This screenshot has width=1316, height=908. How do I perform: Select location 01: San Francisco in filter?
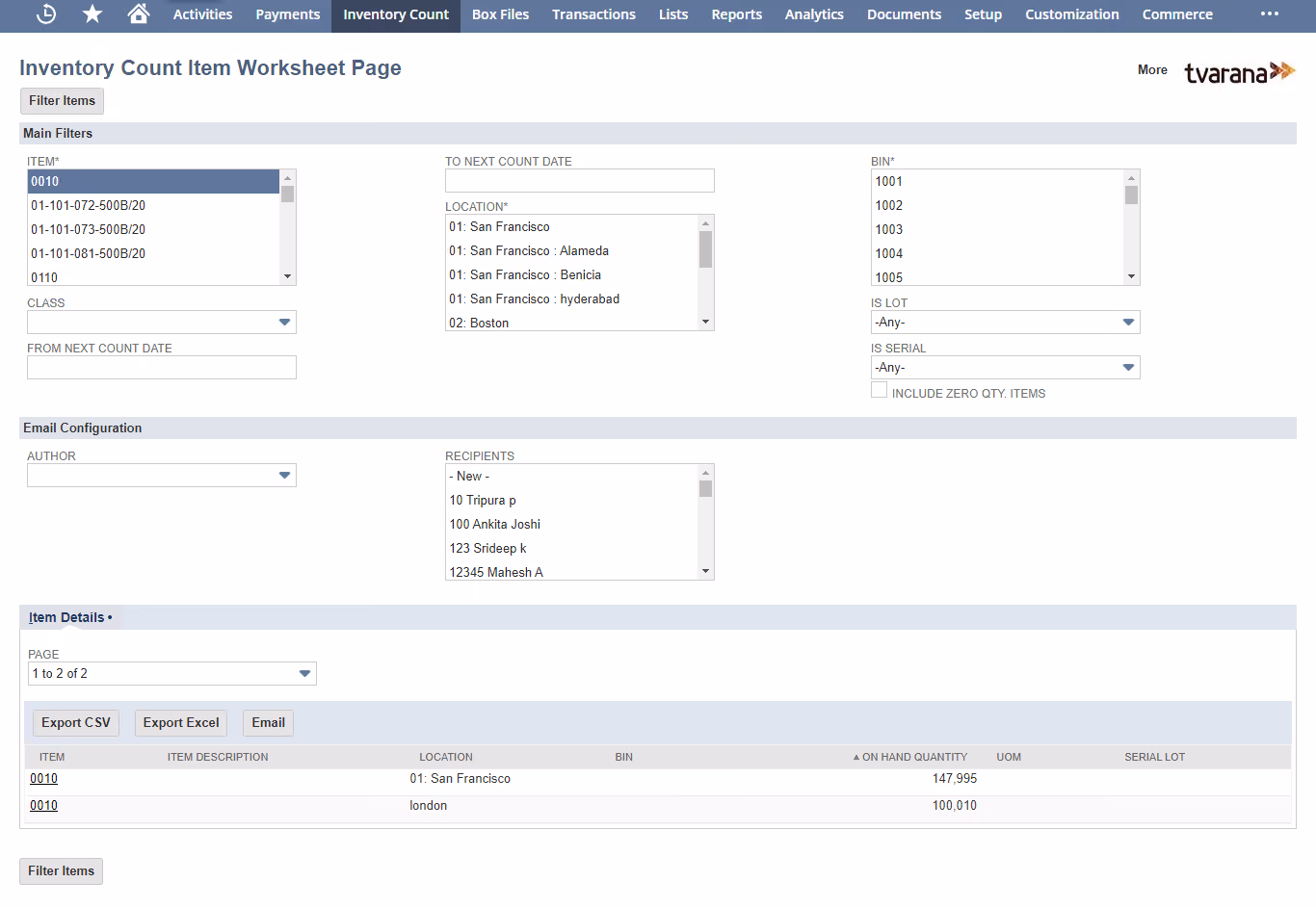tap(571, 227)
